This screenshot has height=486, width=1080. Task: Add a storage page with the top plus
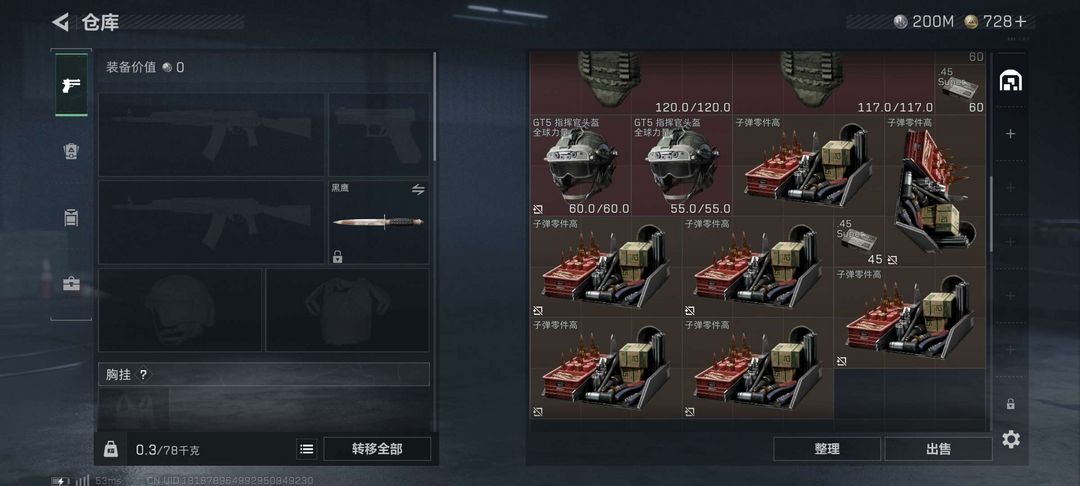[1010, 134]
